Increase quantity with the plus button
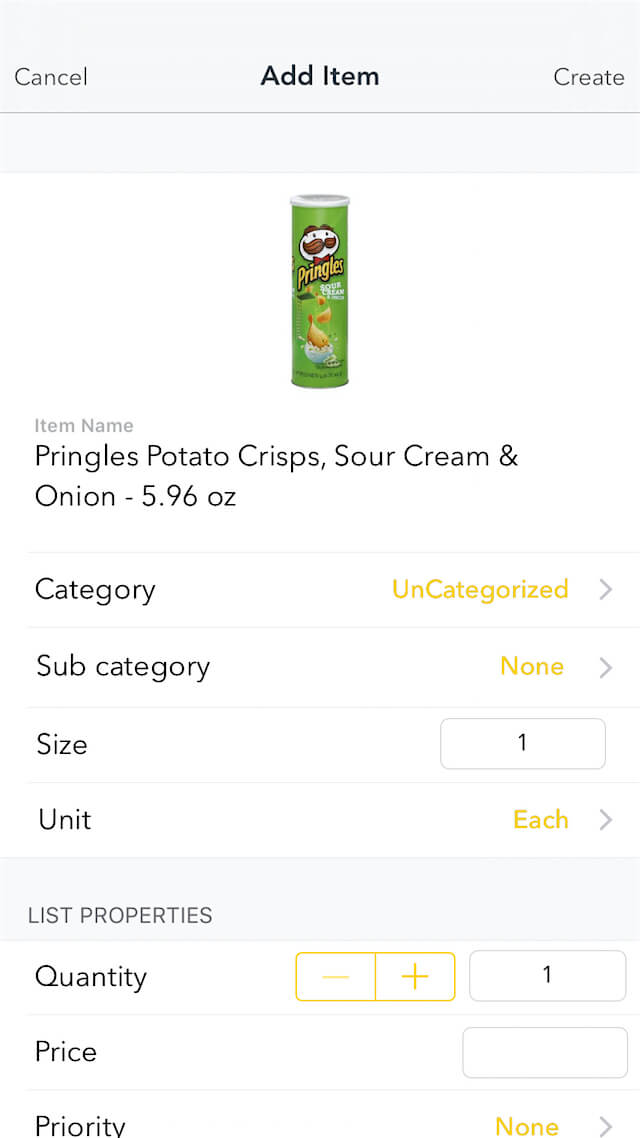Viewport: 640px width, 1138px height. tap(414, 977)
